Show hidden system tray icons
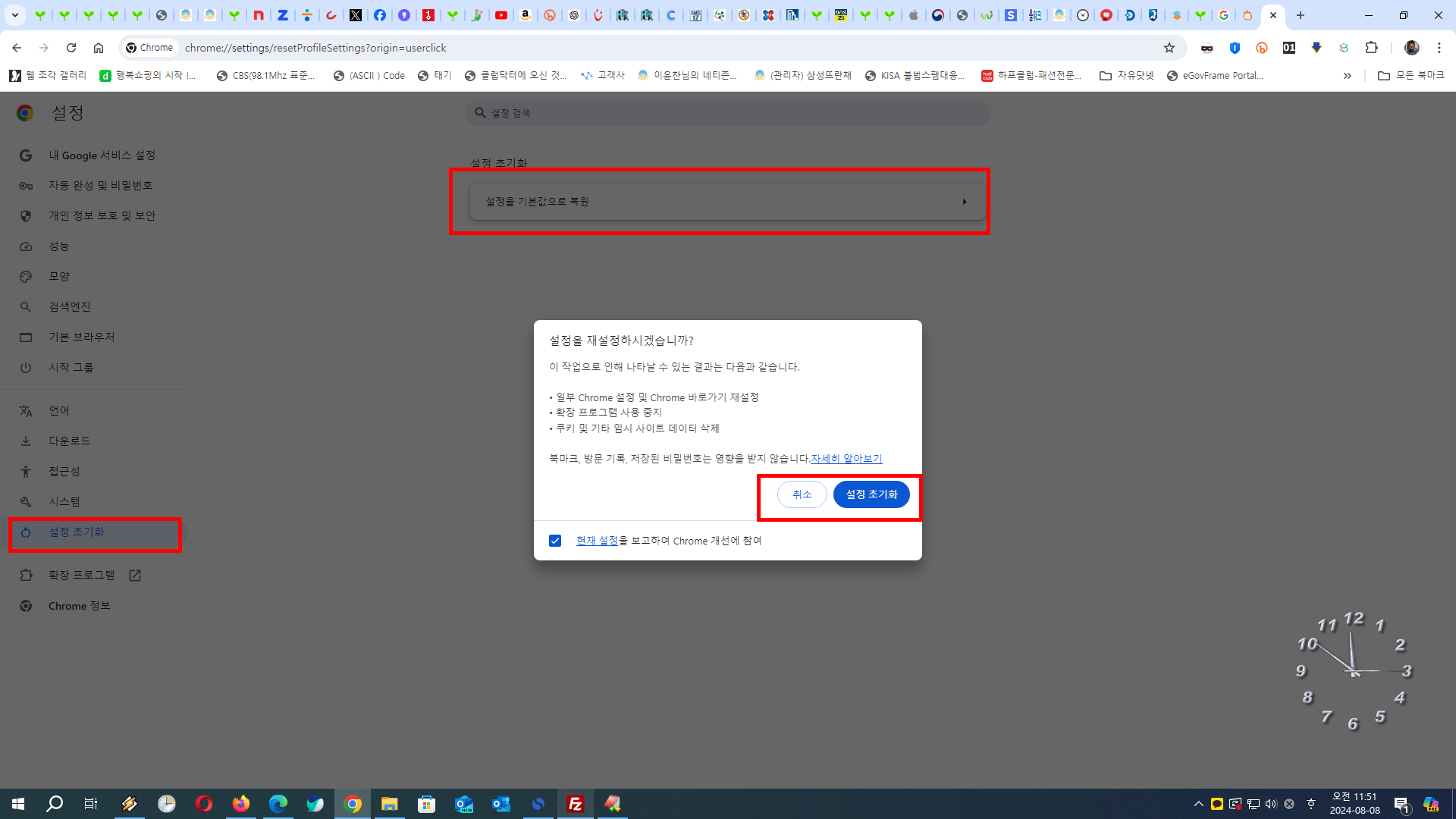 coord(1198,804)
